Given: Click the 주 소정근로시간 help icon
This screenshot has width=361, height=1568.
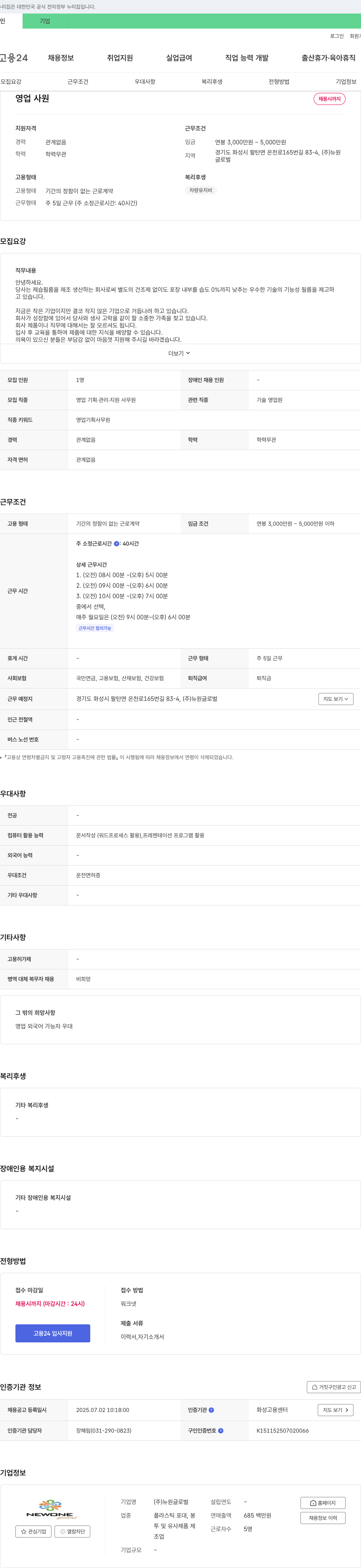Looking at the screenshot, I should (x=116, y=544).
